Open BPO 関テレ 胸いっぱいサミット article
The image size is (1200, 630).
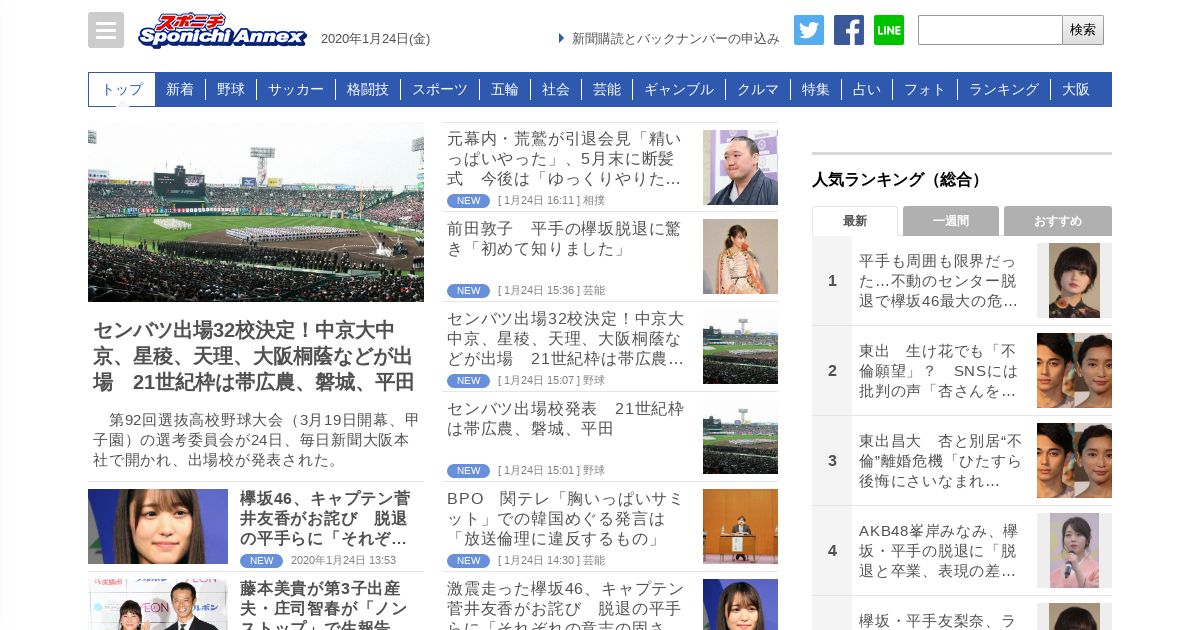coord(566,518)
